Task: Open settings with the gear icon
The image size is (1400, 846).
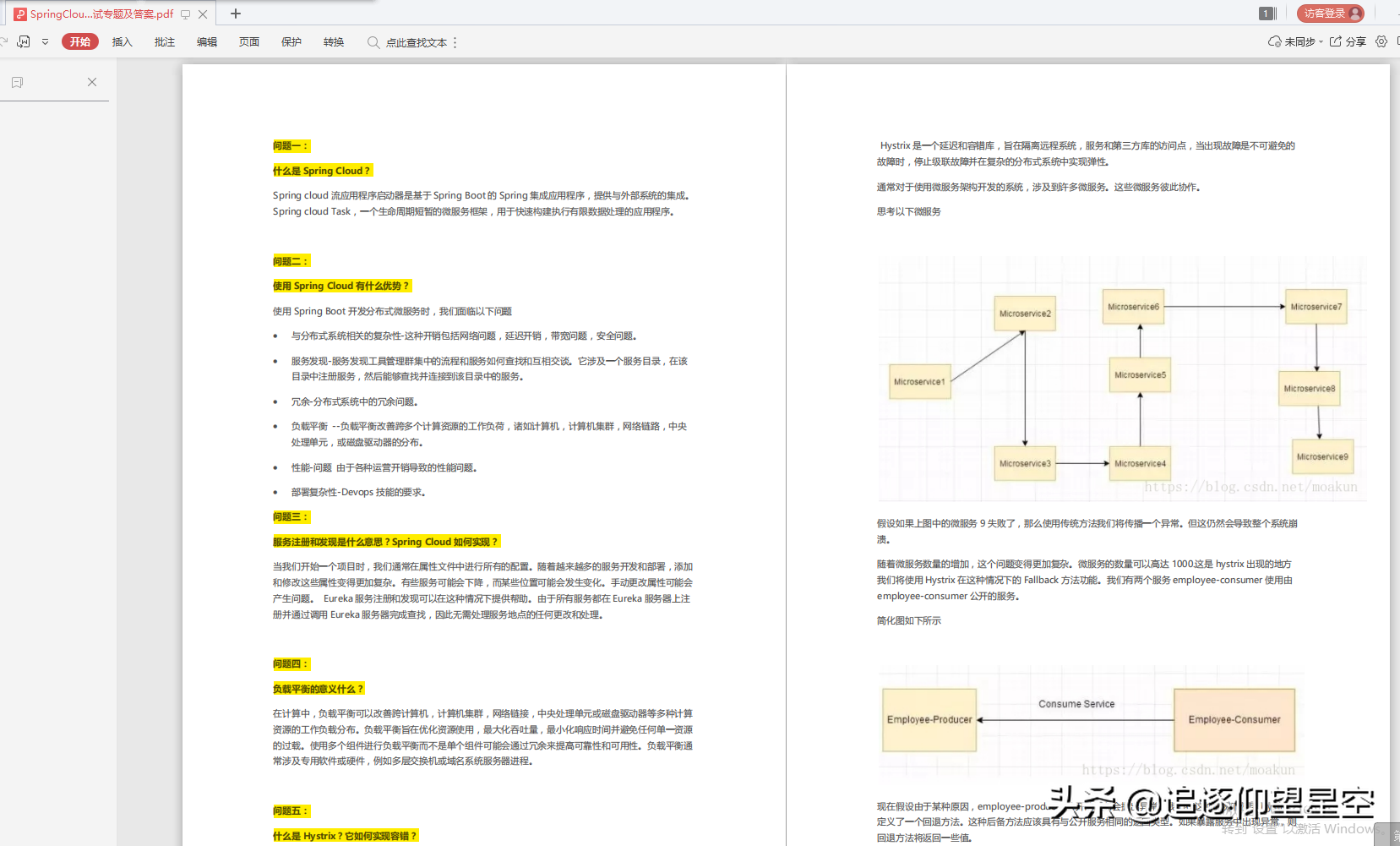Action: (x=1381, y=41)
